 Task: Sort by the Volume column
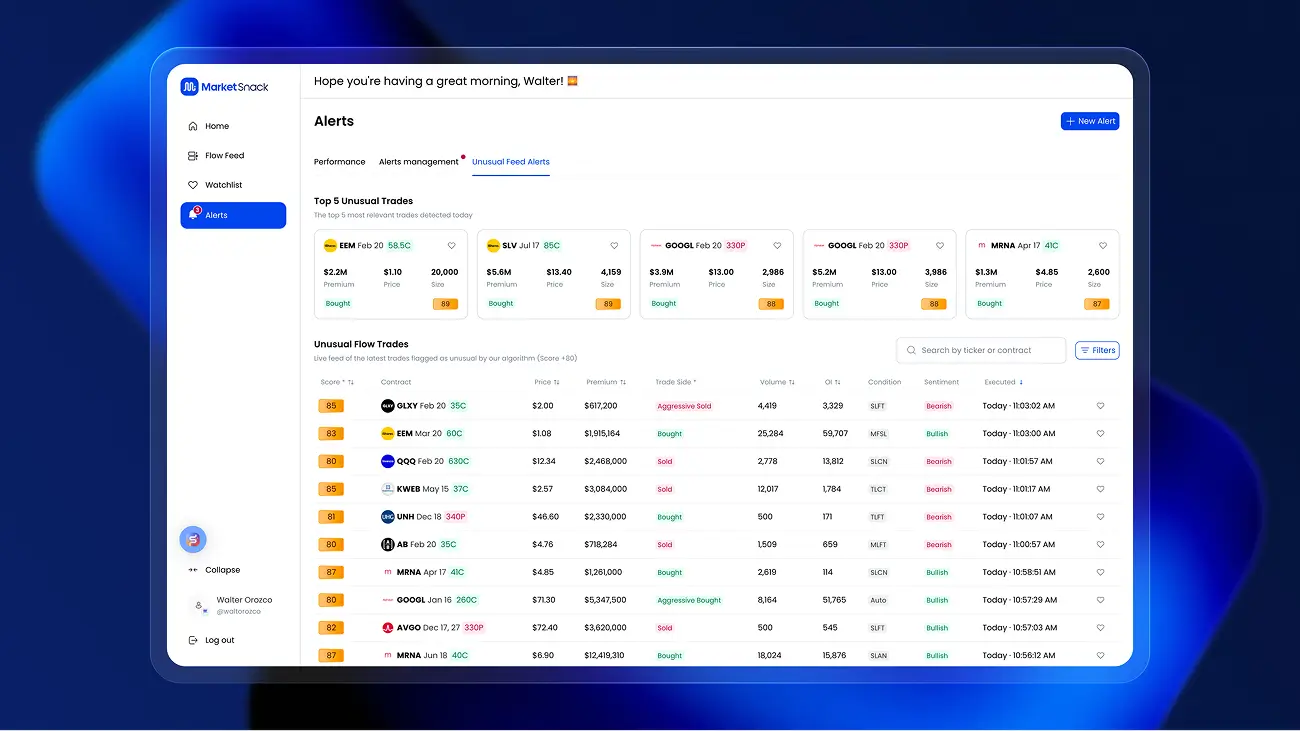point(777,382)
